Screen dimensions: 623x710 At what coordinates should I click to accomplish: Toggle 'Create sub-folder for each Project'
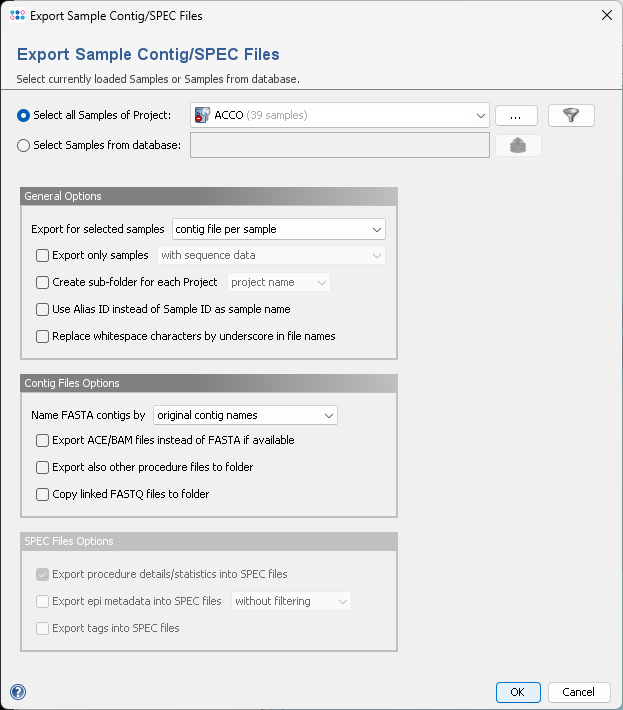42,282
